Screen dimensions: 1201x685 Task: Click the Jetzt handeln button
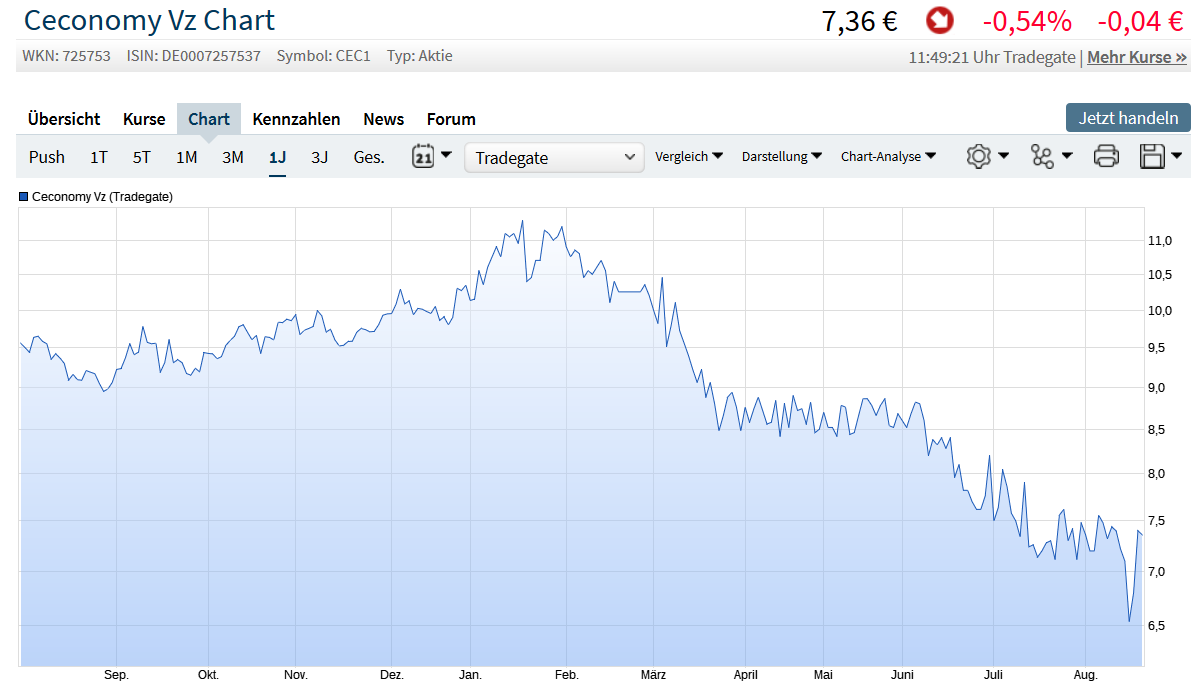[1128, 117]
